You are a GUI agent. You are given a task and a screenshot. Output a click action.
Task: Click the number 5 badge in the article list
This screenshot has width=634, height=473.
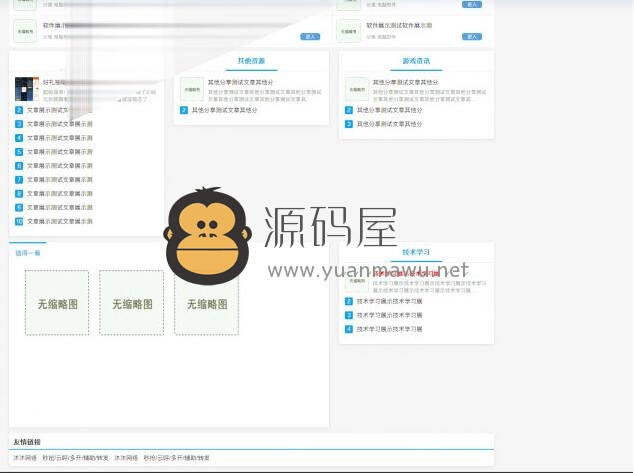coord(19,152)
